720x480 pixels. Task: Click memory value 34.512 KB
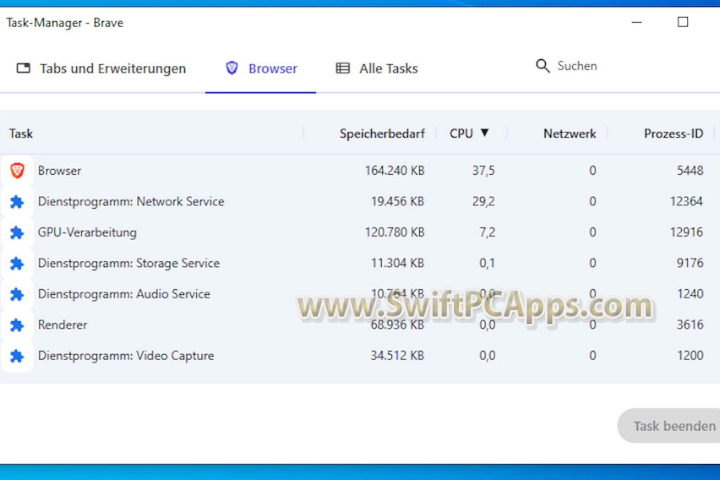[x=397, y=356]
